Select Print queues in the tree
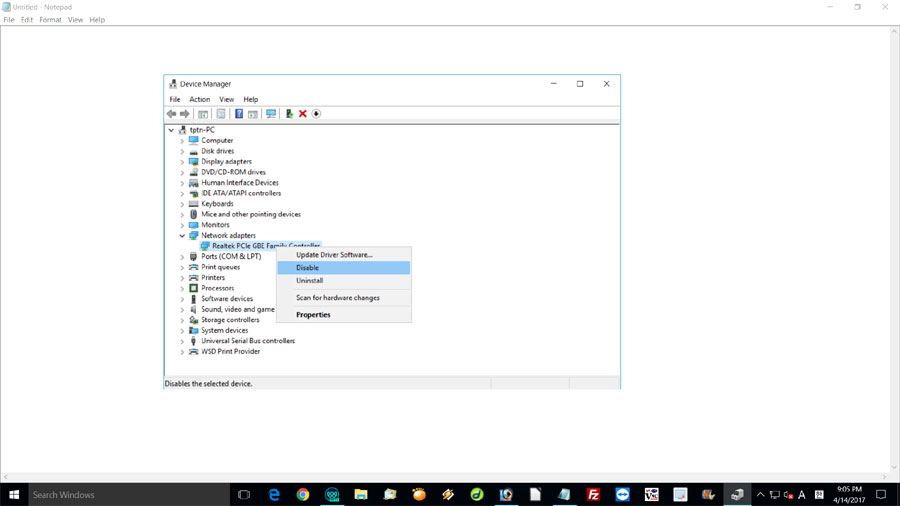The image size is (900, 506). [x=220, y=267]
